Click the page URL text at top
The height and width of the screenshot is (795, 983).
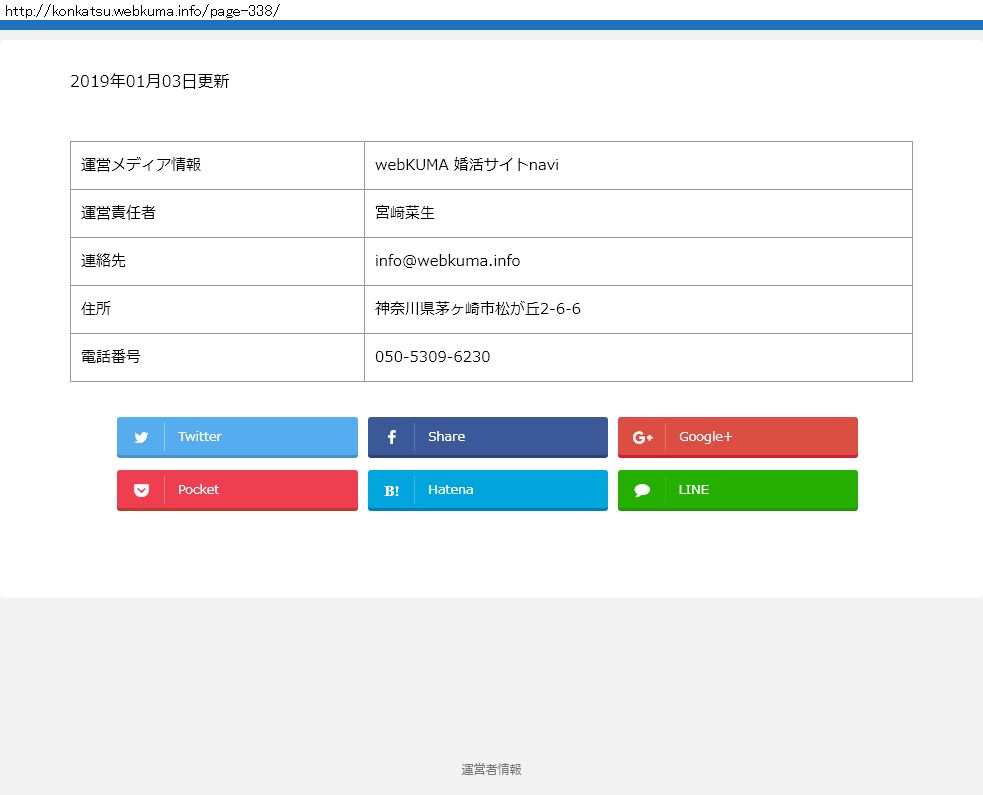(x=142, y=10)
